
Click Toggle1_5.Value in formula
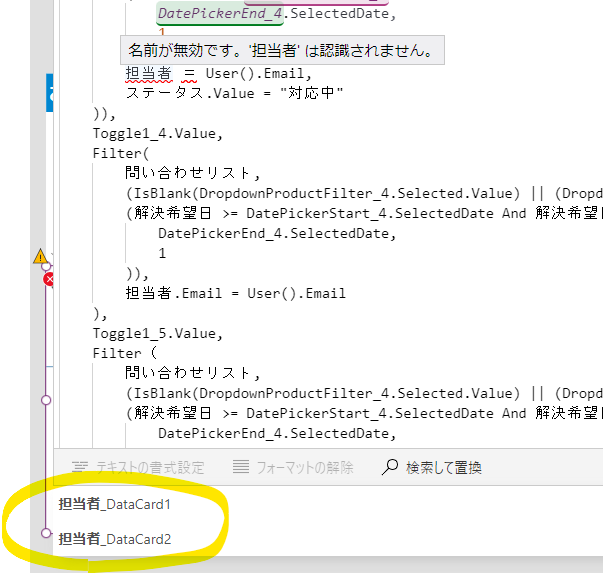[x=158, y=333]
